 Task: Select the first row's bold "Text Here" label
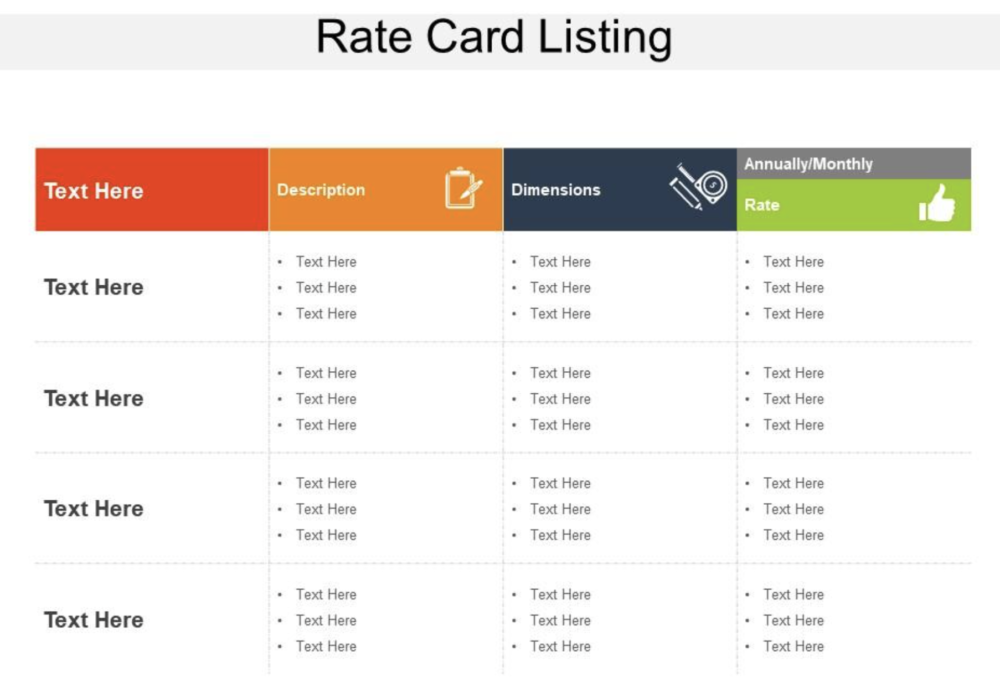tap(94, 288)
